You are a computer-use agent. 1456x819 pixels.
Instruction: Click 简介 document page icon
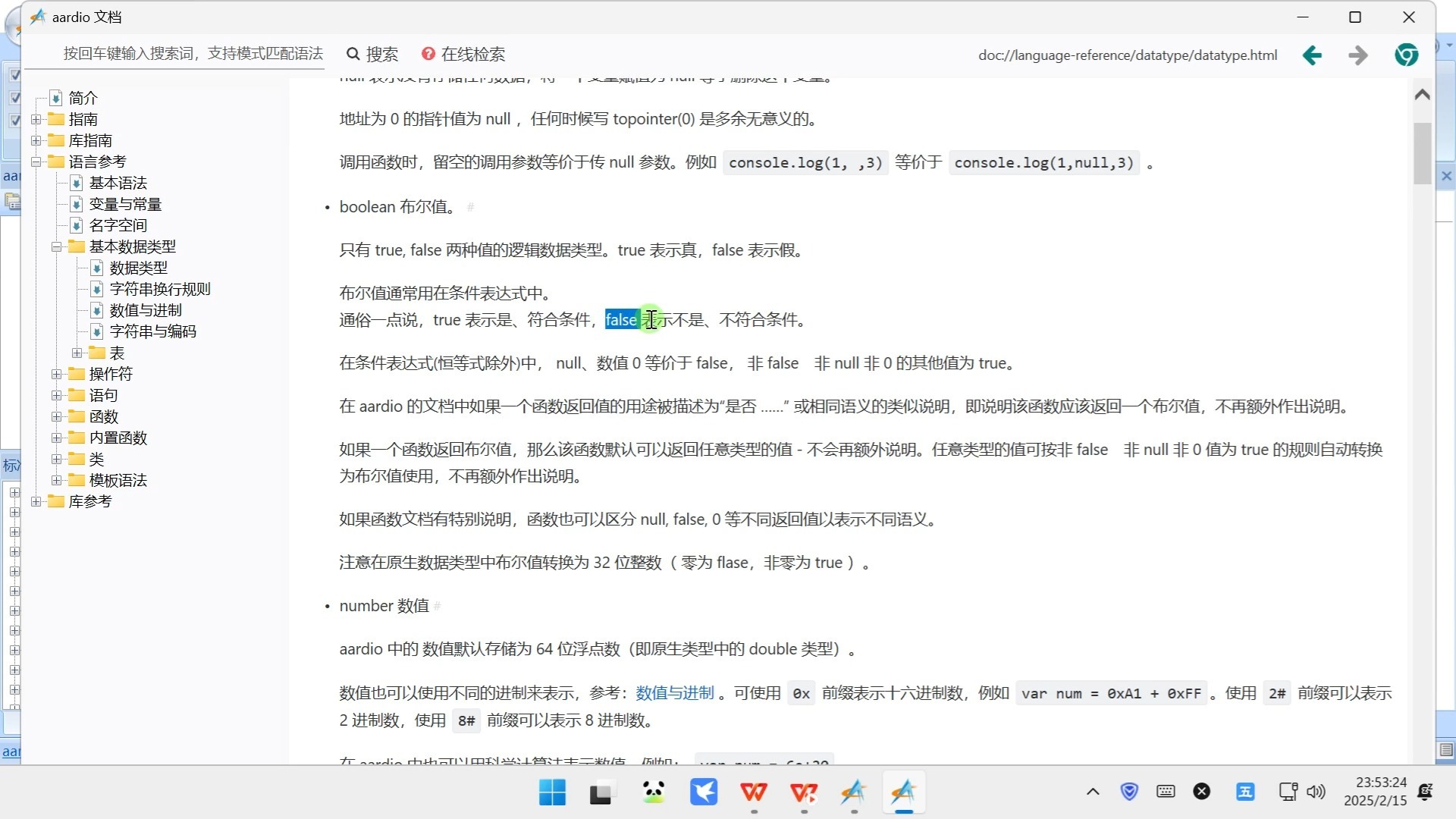click(56, 98)
